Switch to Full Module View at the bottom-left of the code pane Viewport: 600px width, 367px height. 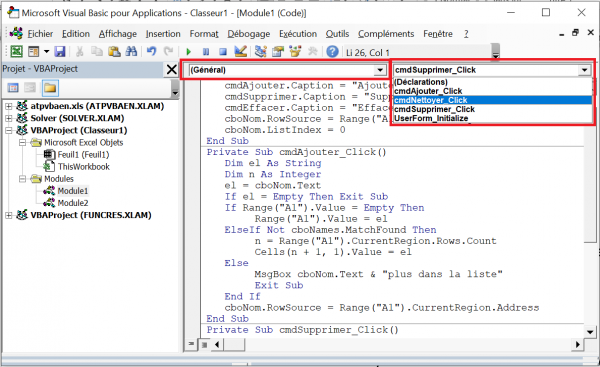coord(204,344)
